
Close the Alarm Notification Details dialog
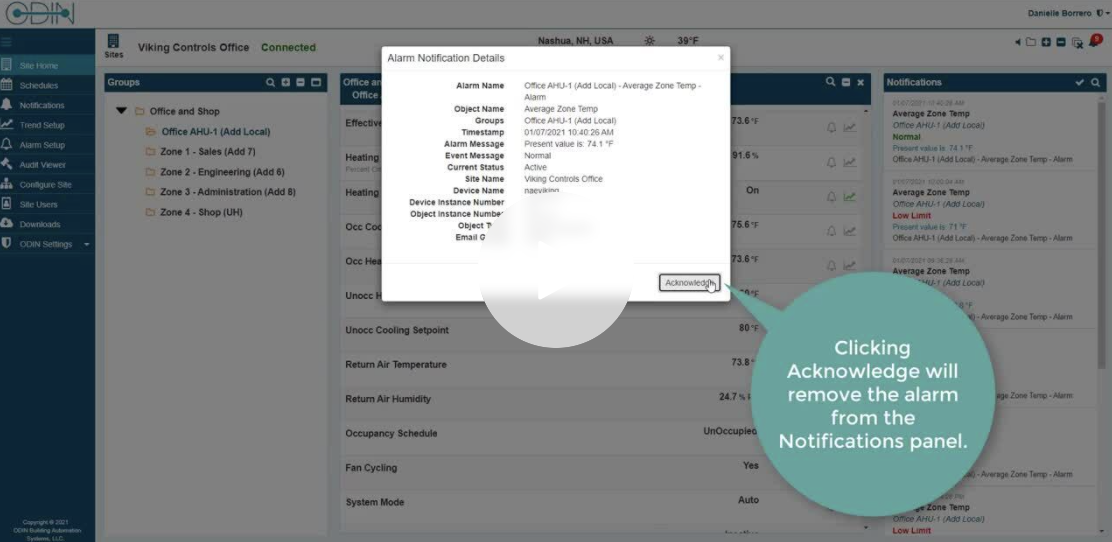721,58
